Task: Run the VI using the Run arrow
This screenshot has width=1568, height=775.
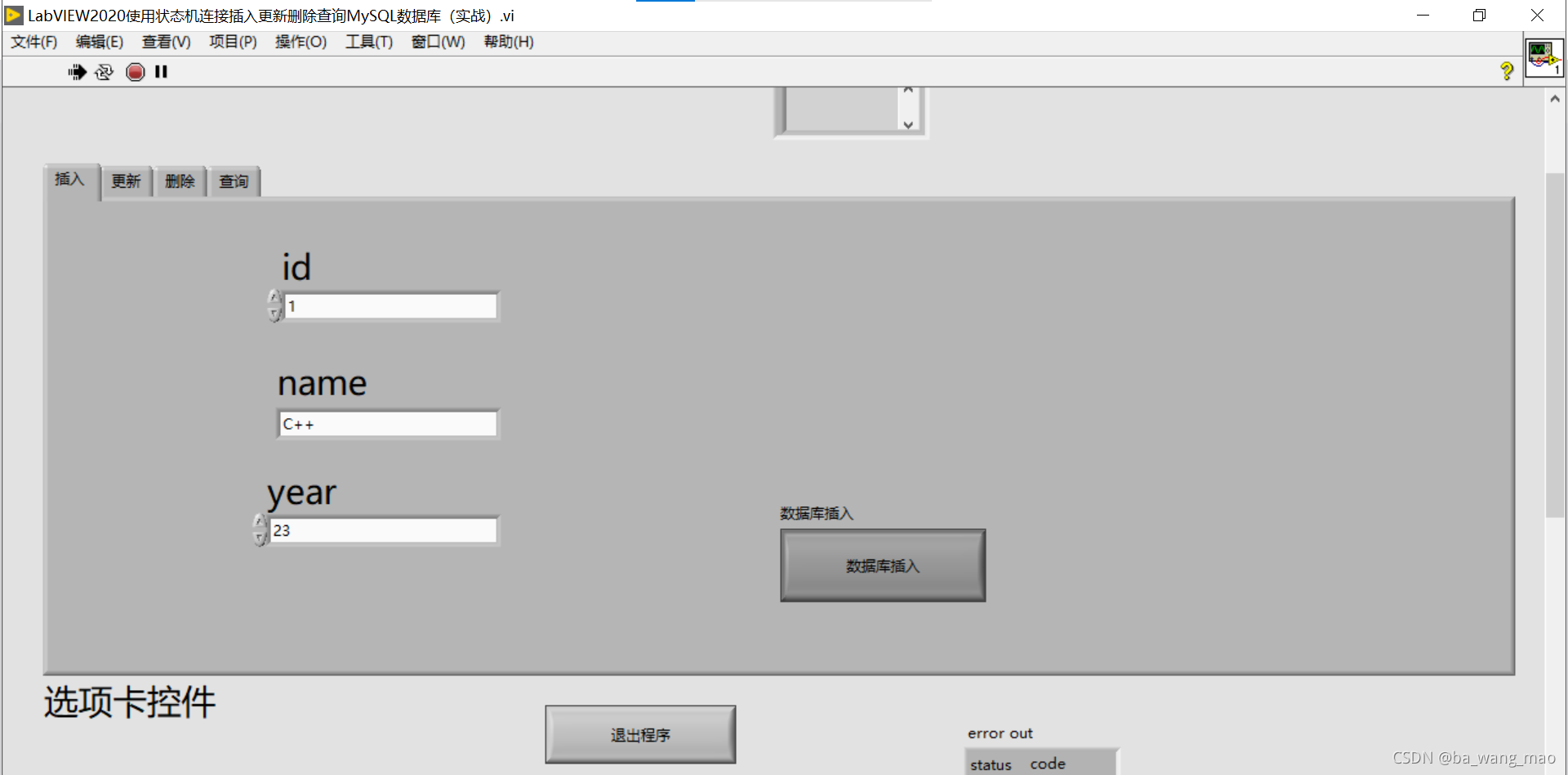Action: point(76,72)
